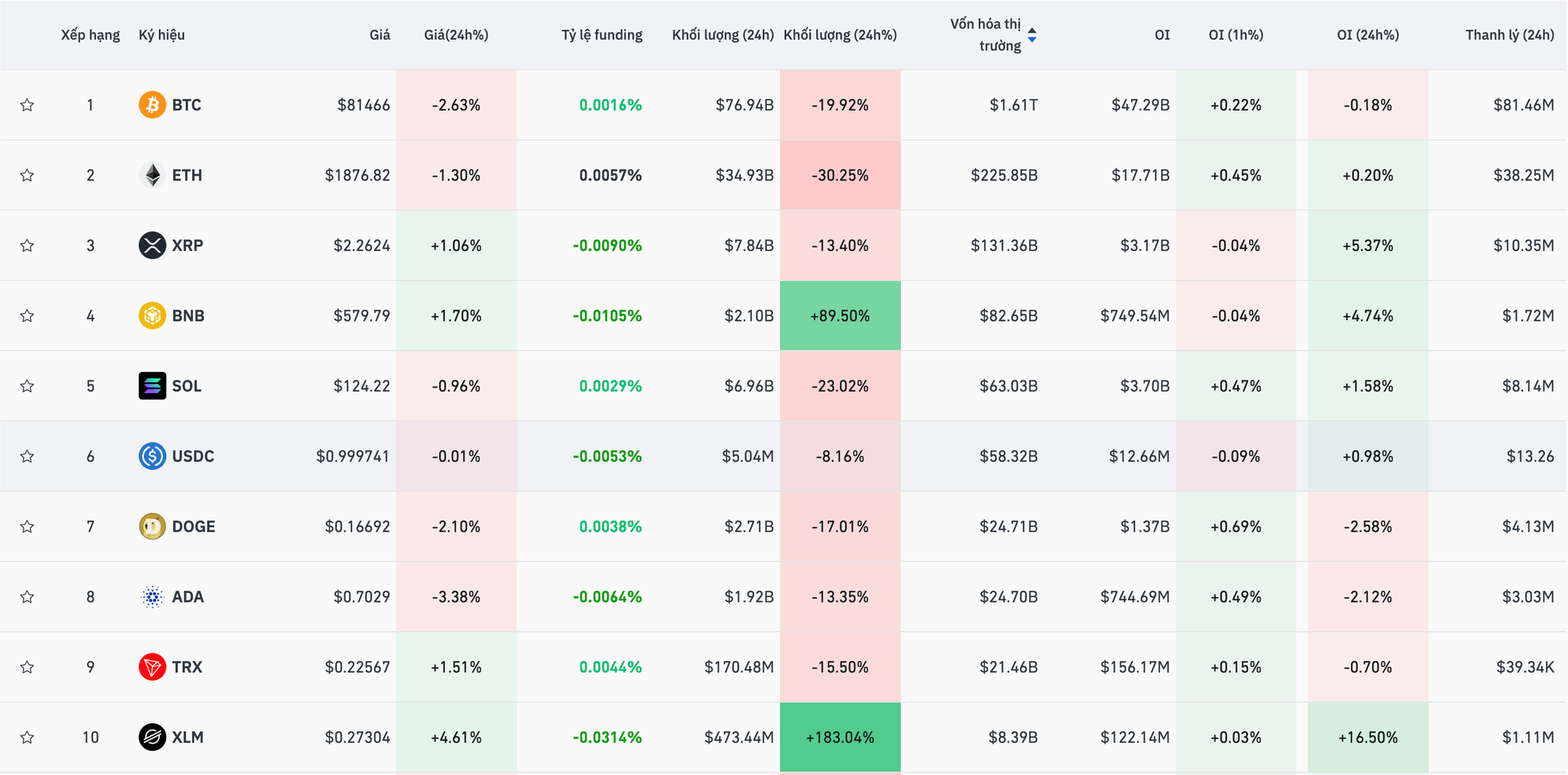The image size is (1568, 775).
Task: Toggle the star next to USDC
Action: [x=27, y=457]
